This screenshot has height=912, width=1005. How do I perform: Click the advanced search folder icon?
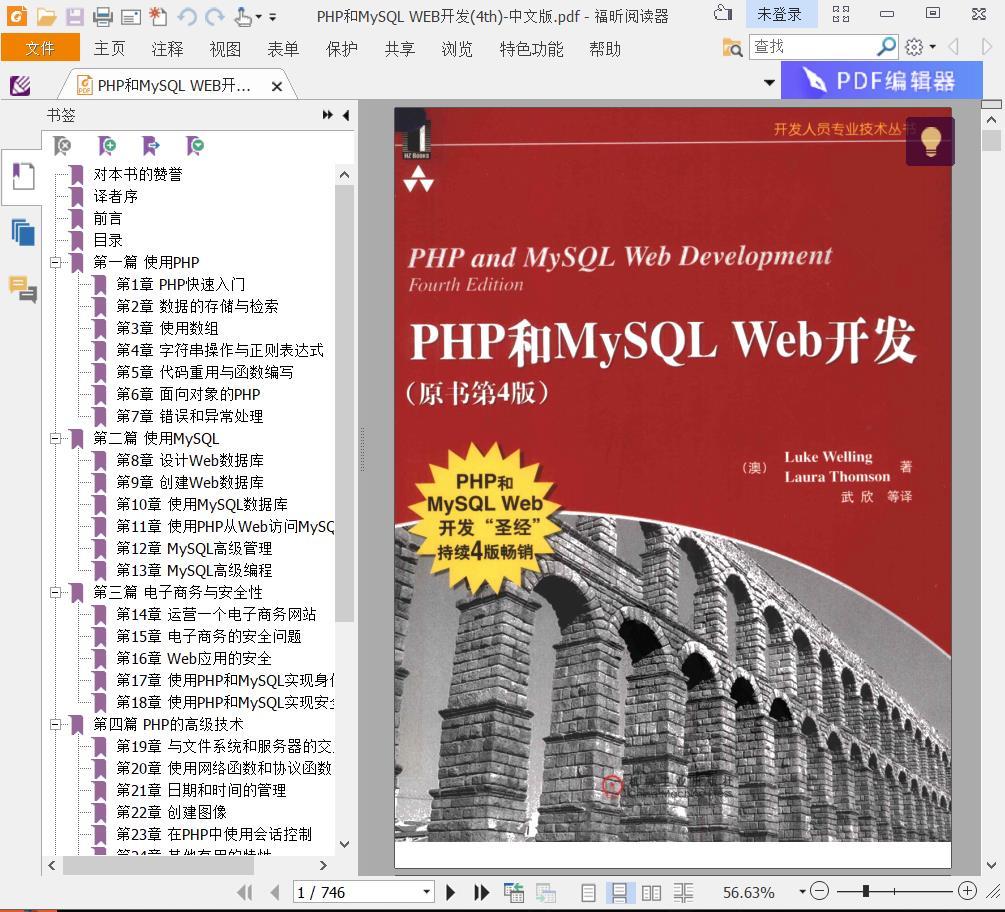[x=732, y=47]
